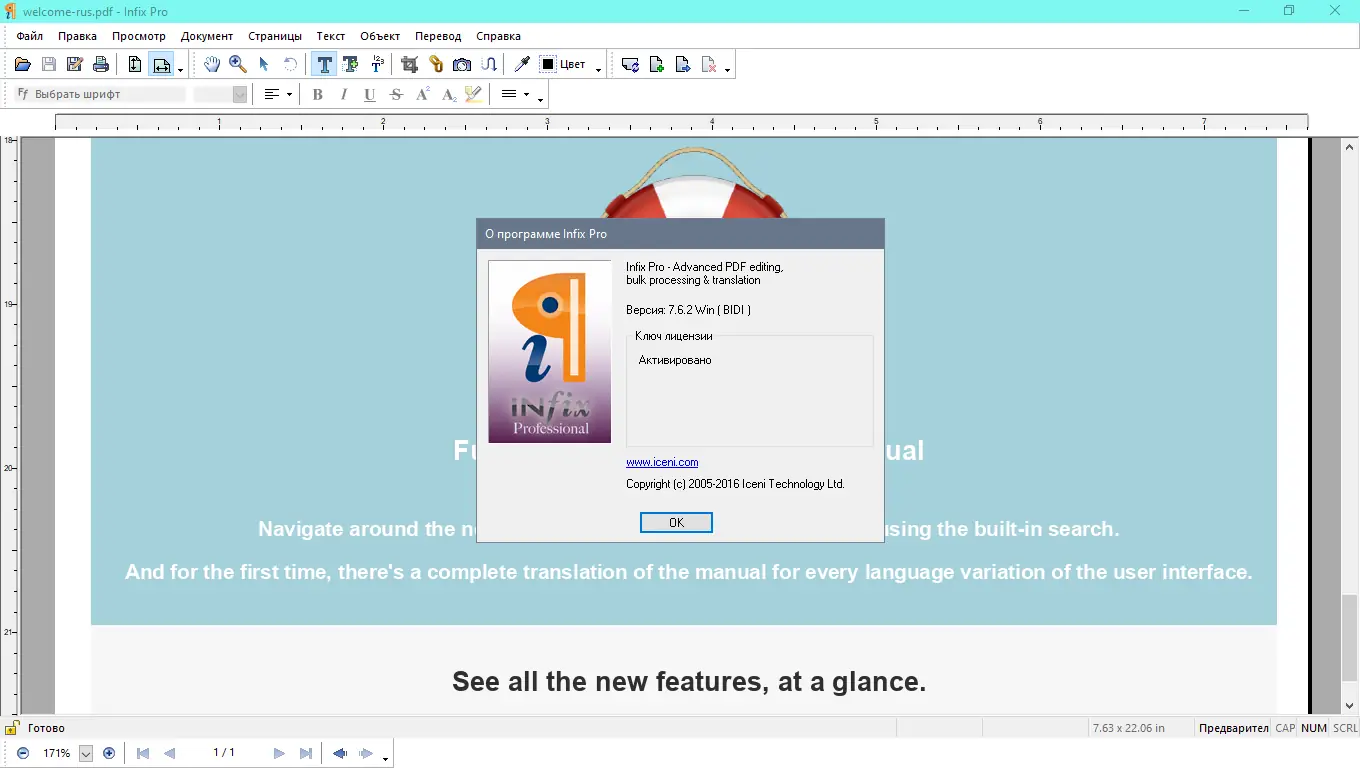This screenshot has width=1360, height=768.
Task: Select the Add Text Box tool
Action: (x=350, y=65)
